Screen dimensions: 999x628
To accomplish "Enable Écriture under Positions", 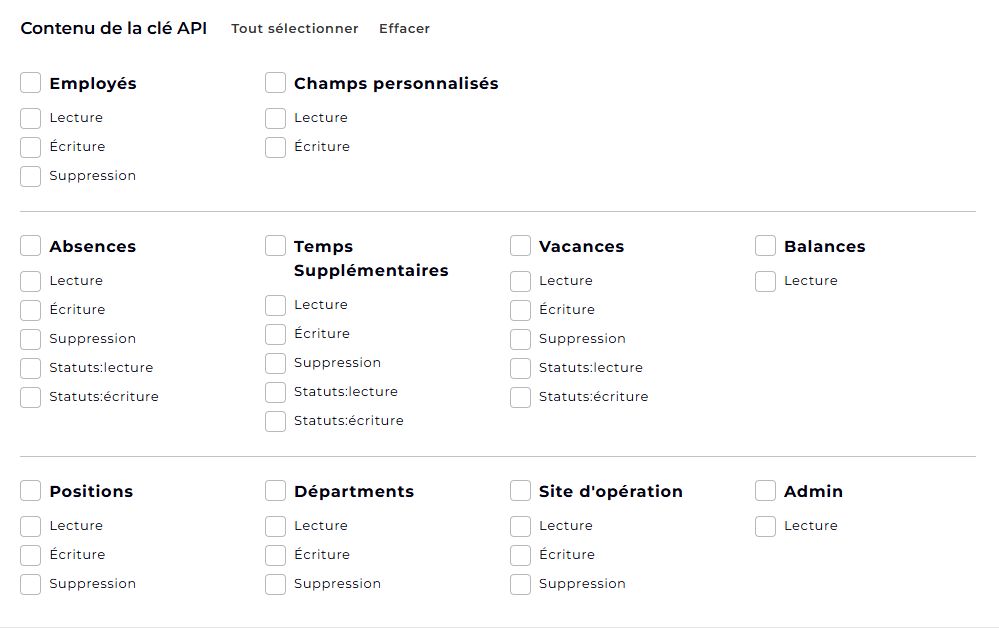I will pyautogui.click(x=31, y=555).
